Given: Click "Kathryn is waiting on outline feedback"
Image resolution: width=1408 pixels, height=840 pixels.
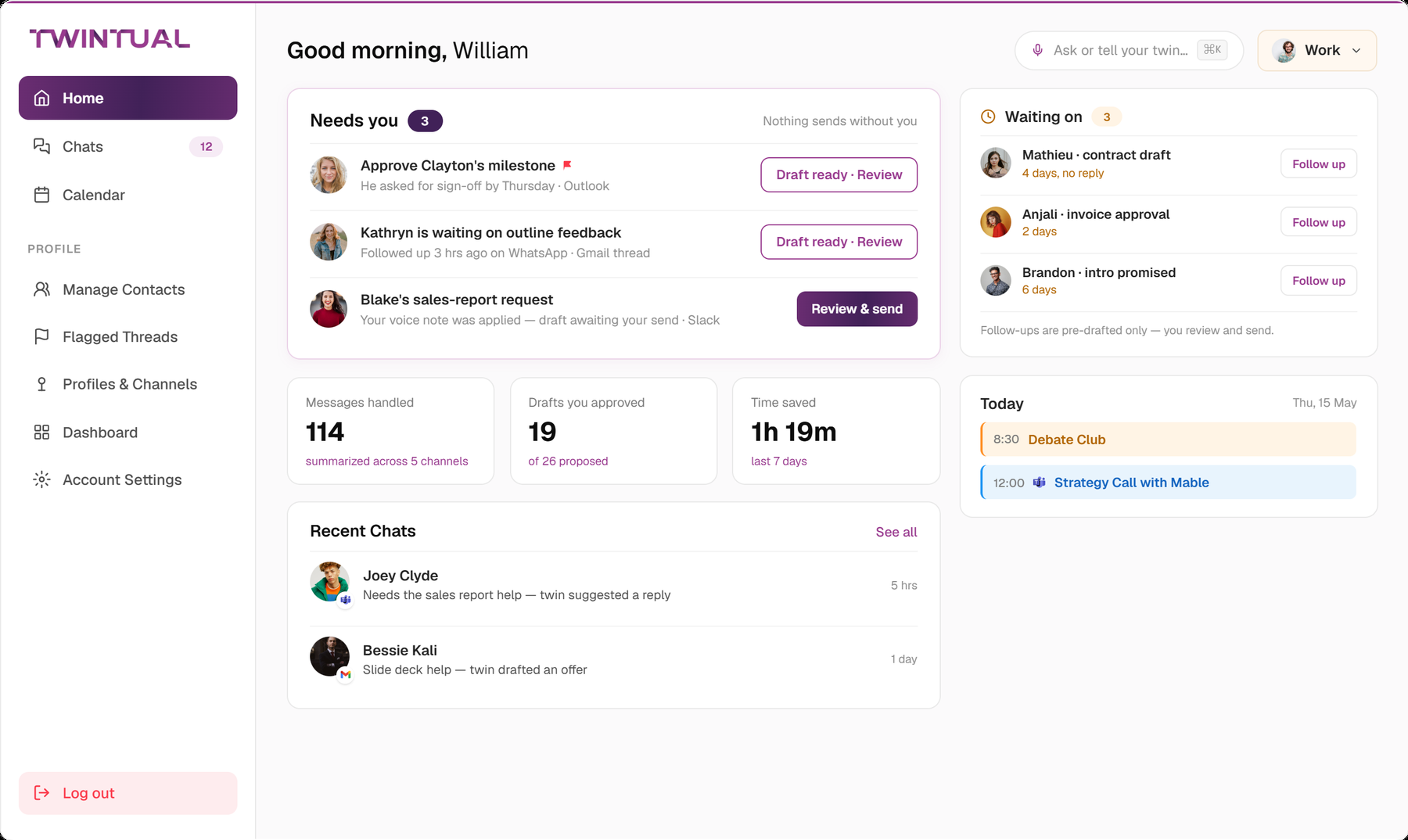Looking at the screenshot, I should (490, 232).
